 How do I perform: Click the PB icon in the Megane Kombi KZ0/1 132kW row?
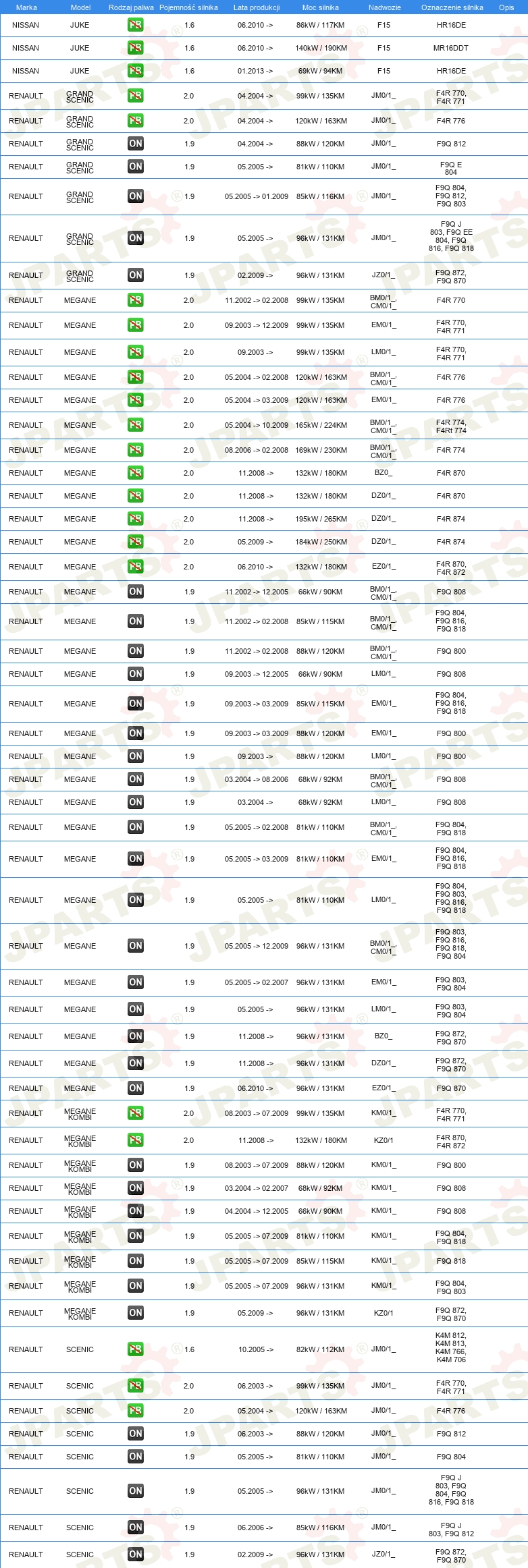pos(136,1140)
